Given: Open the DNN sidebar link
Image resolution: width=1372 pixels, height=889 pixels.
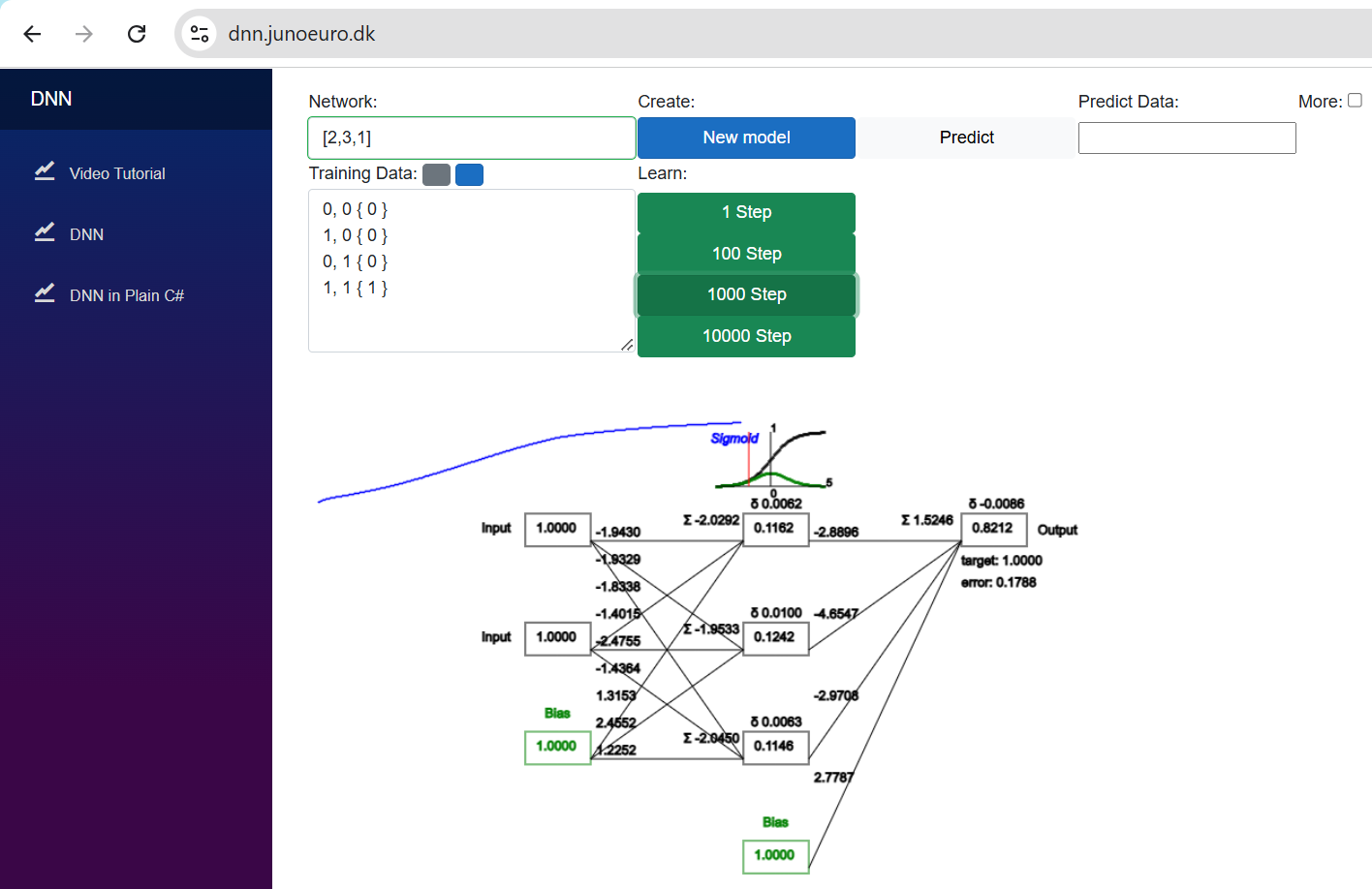Looking at the screenshot, I should (86, 234).
